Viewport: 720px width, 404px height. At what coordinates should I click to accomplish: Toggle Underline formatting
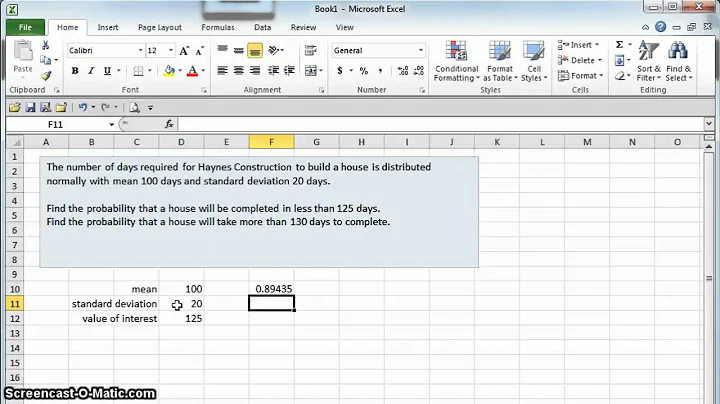pyautogui.click(x=107, y=71)
